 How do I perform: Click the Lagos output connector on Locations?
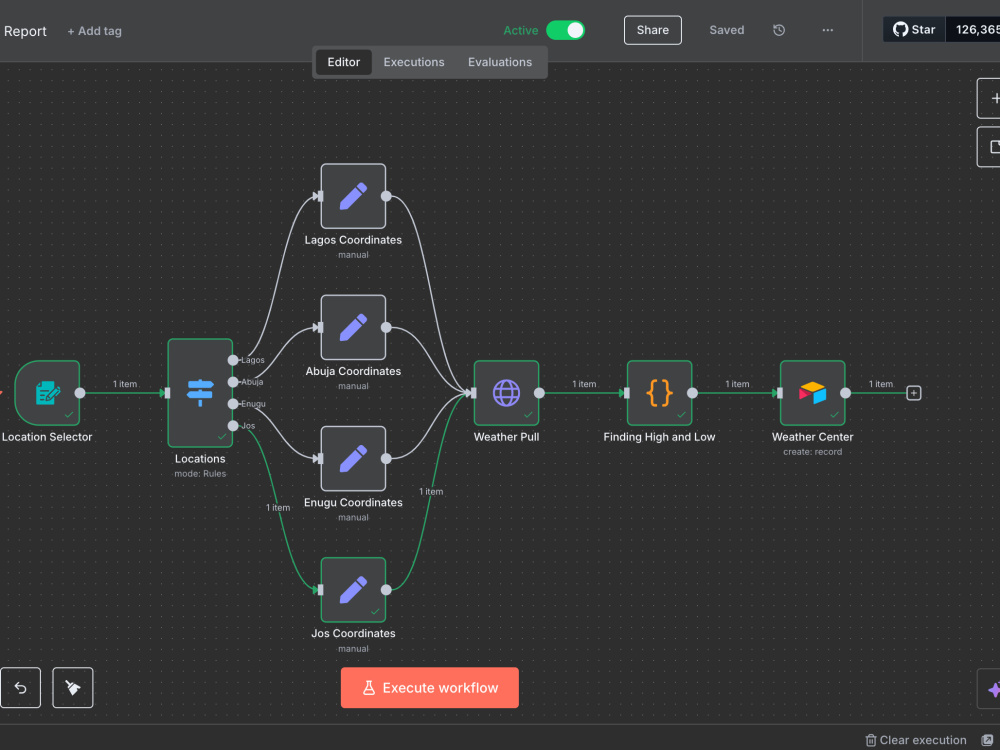[x=233, y=360]
